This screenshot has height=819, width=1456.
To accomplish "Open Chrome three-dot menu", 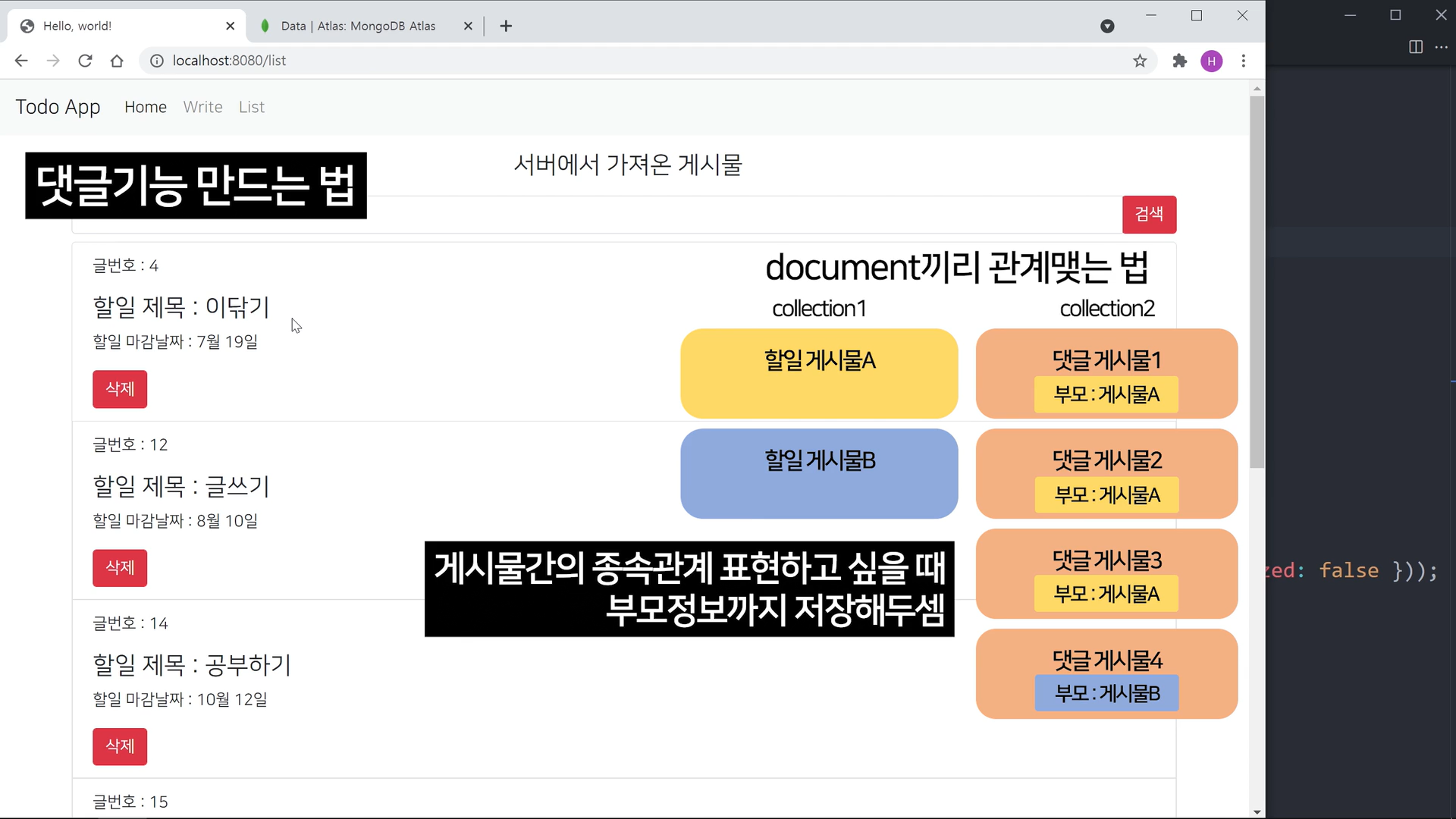I will 1244,61.
